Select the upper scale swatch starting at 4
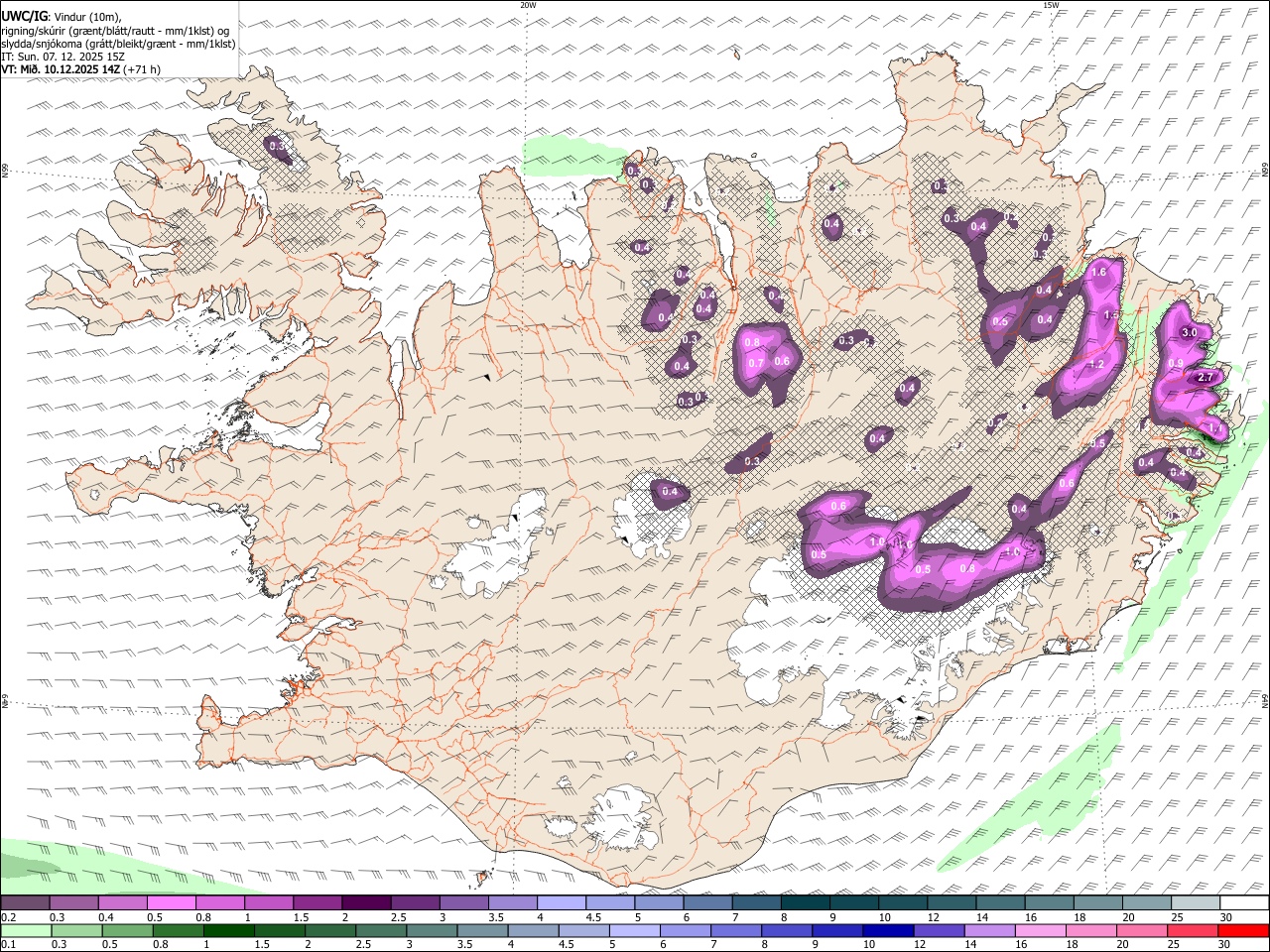This screenshot has height=952, width=1270. coord(562,903)
